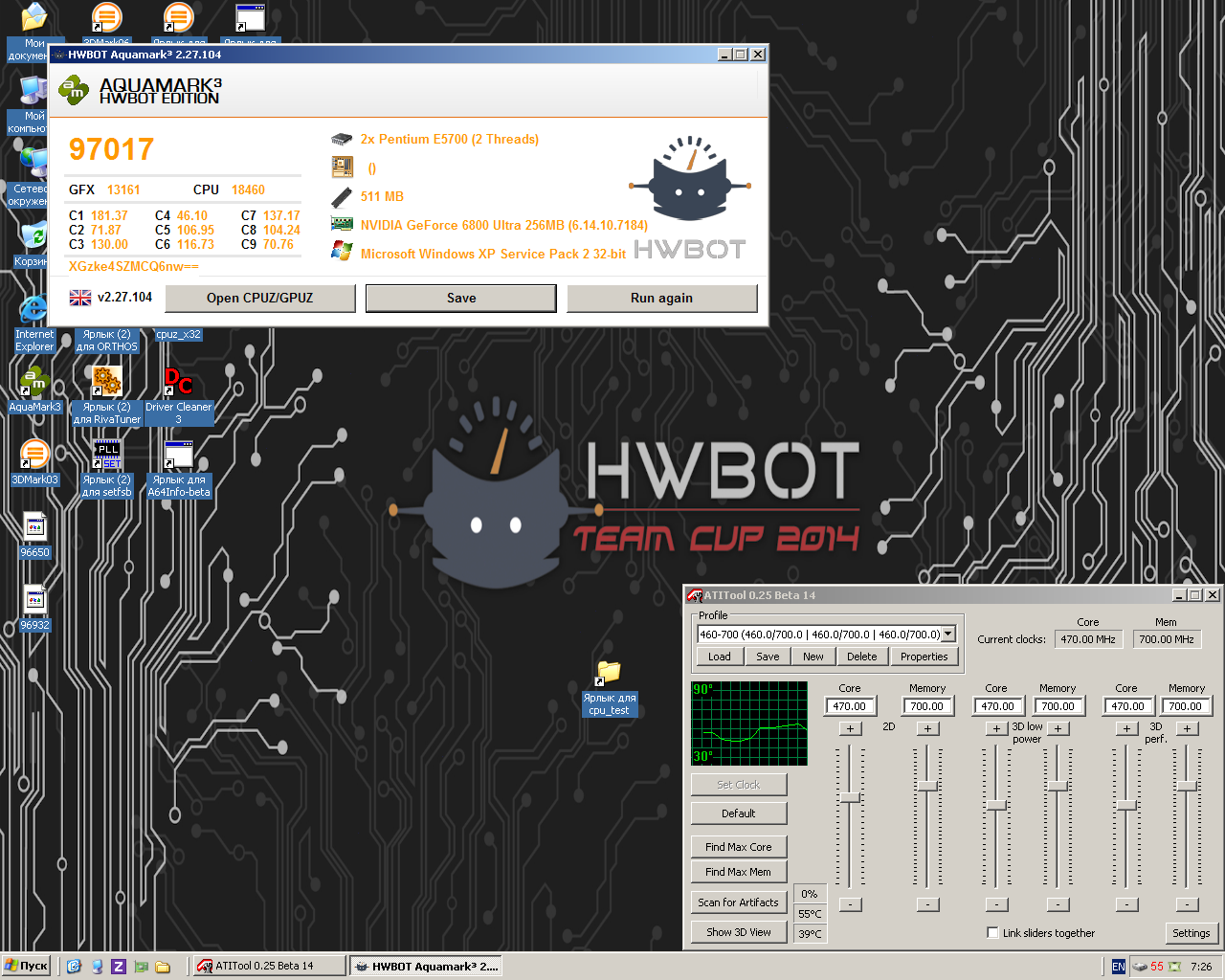Click the purple Z quick launch icon
The image size is (1225, 980).
coord(119,967)
